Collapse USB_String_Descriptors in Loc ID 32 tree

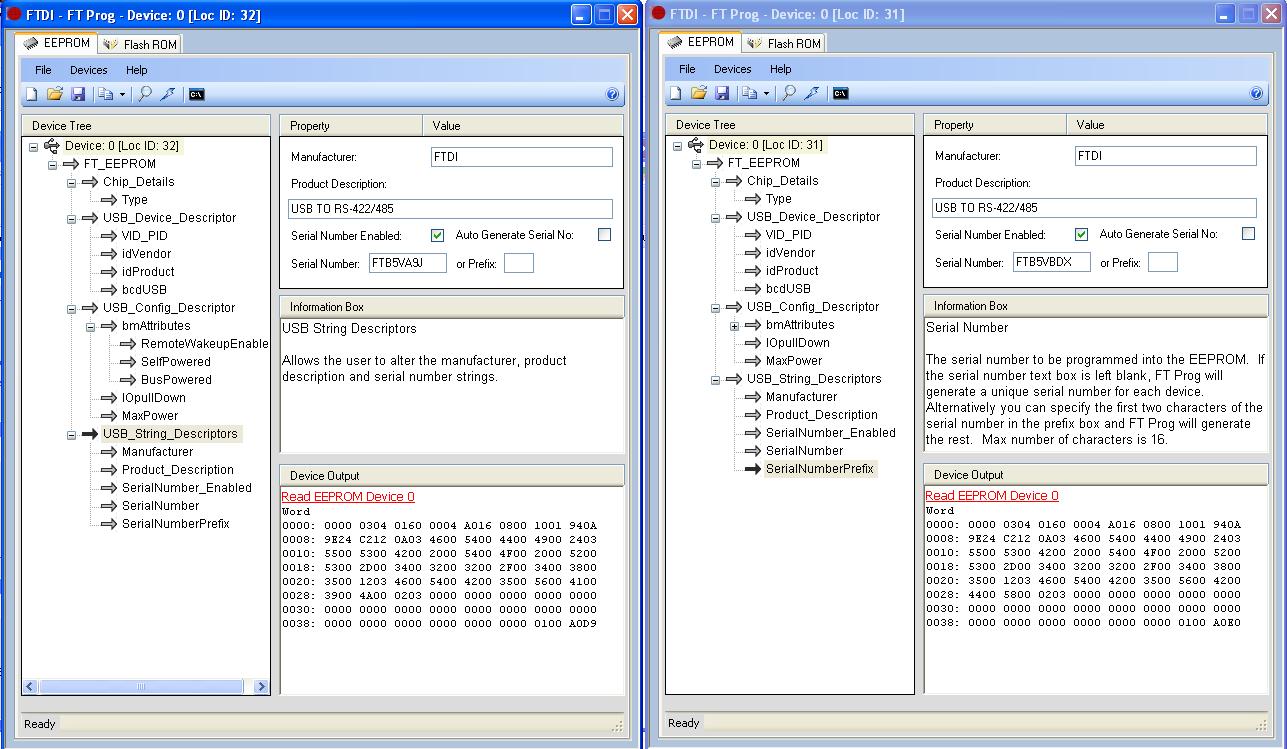(x=71, y=434)
